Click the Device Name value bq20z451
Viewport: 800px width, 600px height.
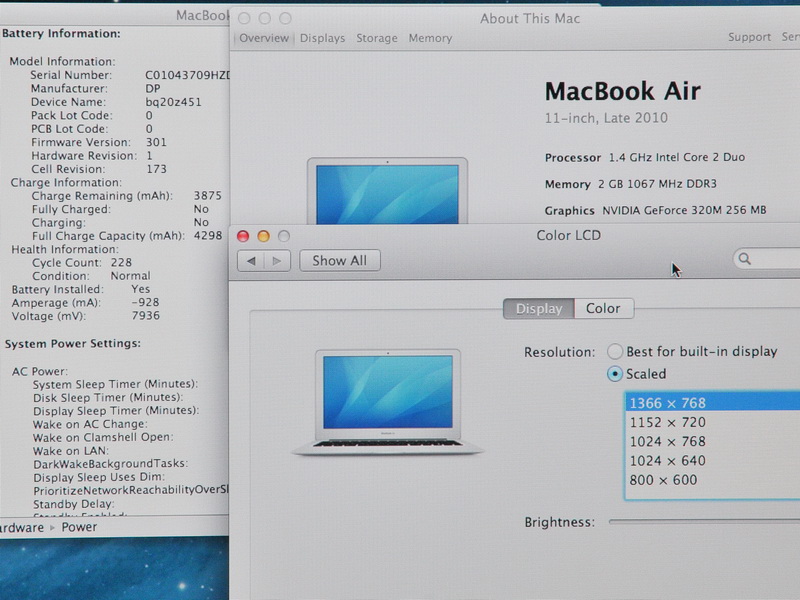pyautogui.click(x=173, y=102)
